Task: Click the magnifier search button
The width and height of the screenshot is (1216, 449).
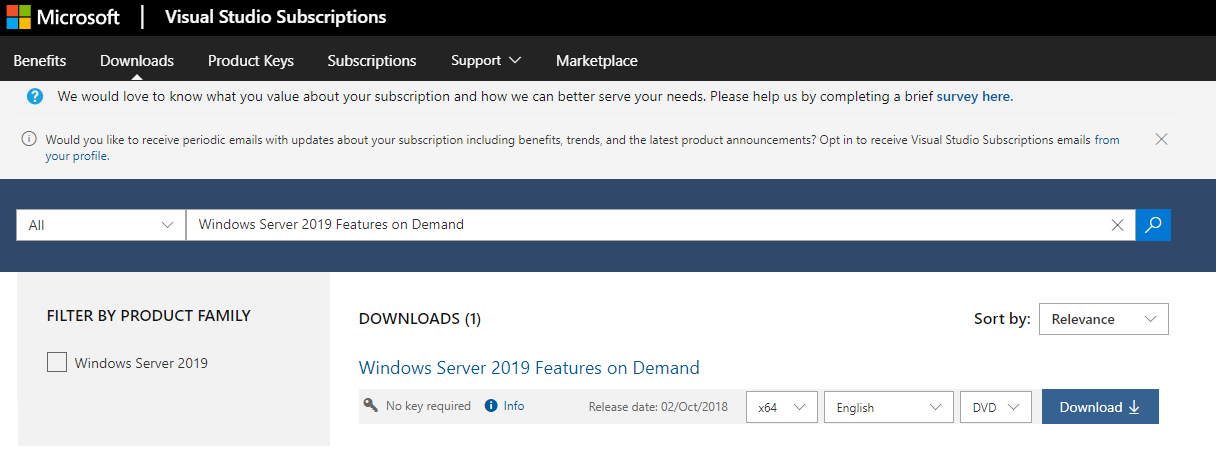Action: (1153, 225)
